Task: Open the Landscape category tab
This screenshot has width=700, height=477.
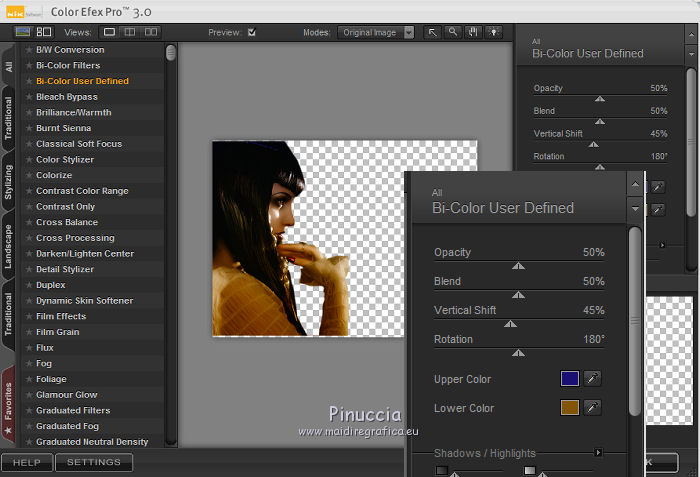Action: coord(8,246)
